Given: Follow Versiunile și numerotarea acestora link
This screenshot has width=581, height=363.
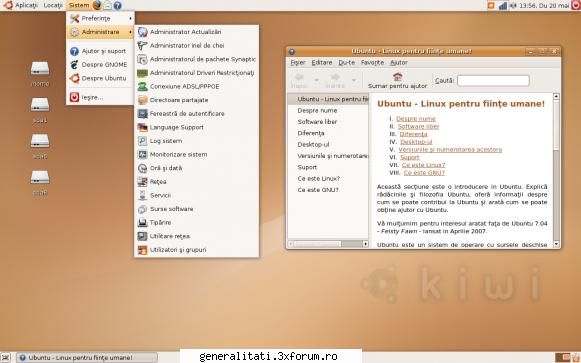Looking at the screenshot, I should 450,150.
